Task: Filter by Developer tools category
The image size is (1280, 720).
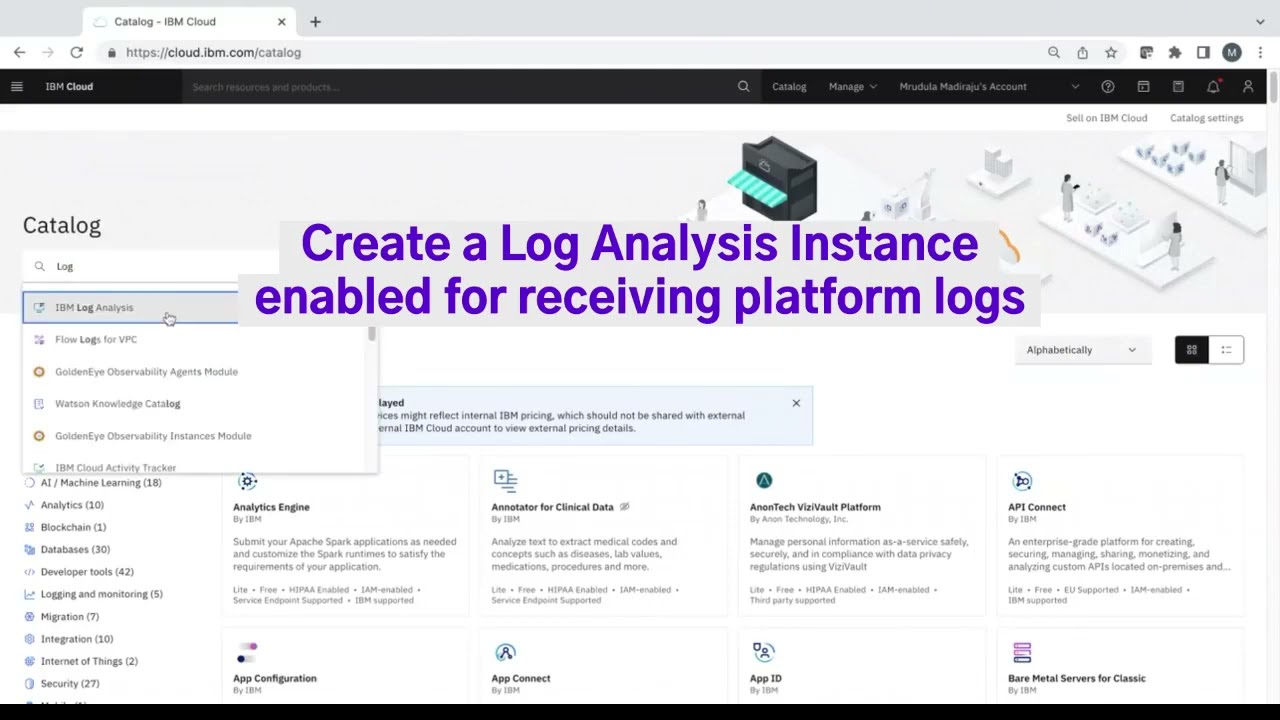Action: click(x=86, y=572)
